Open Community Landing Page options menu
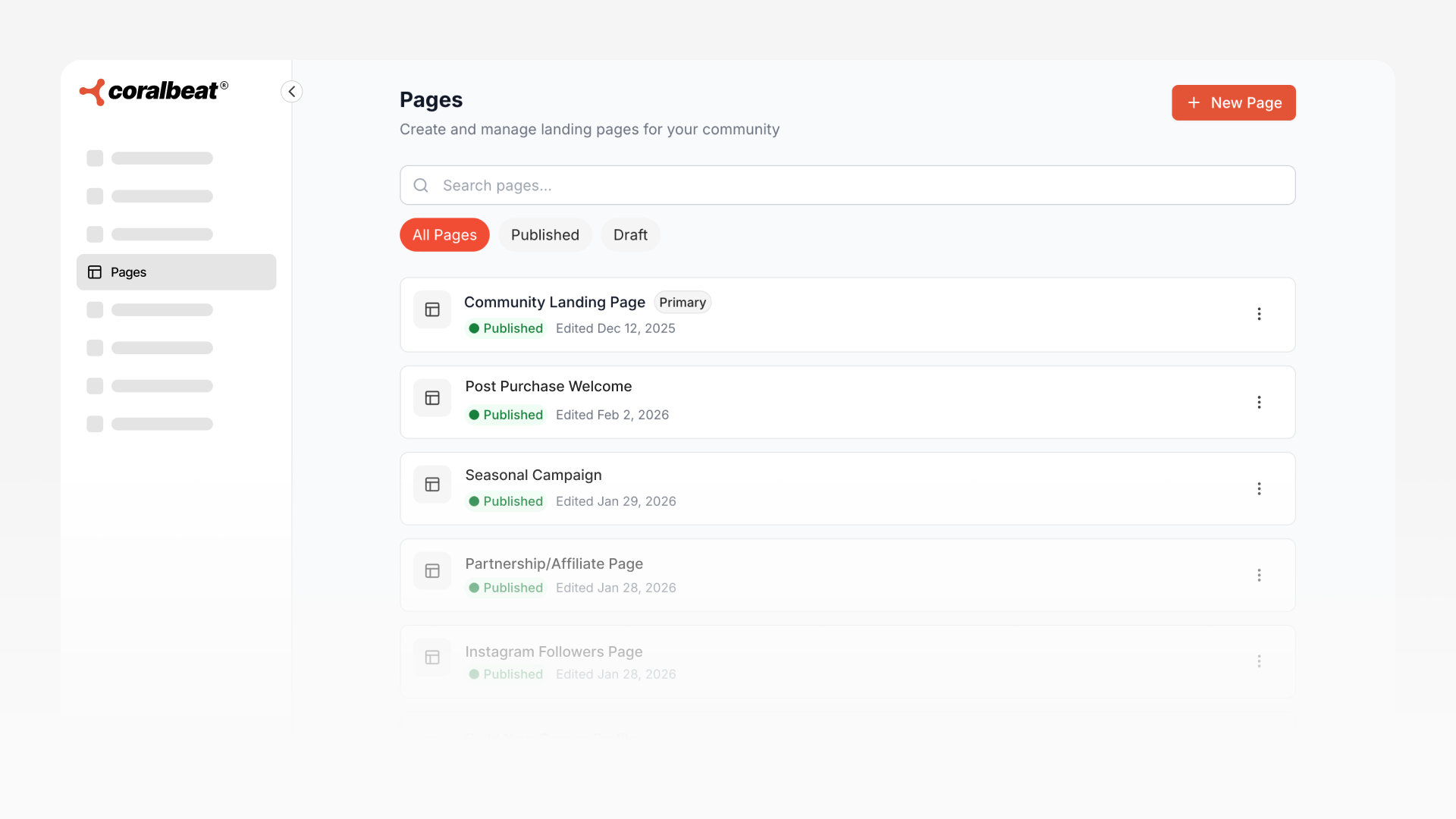This screenshot has width=1456, height=819. 1259,314
